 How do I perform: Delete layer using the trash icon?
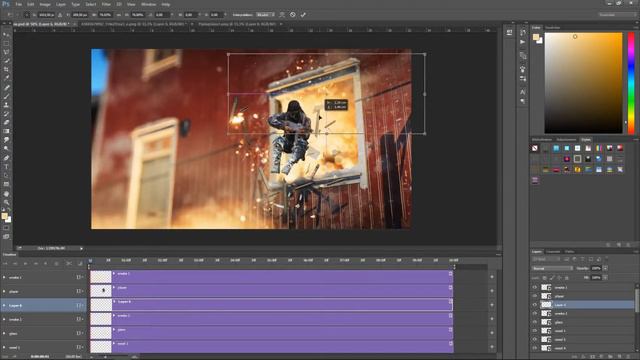point(629,356)
